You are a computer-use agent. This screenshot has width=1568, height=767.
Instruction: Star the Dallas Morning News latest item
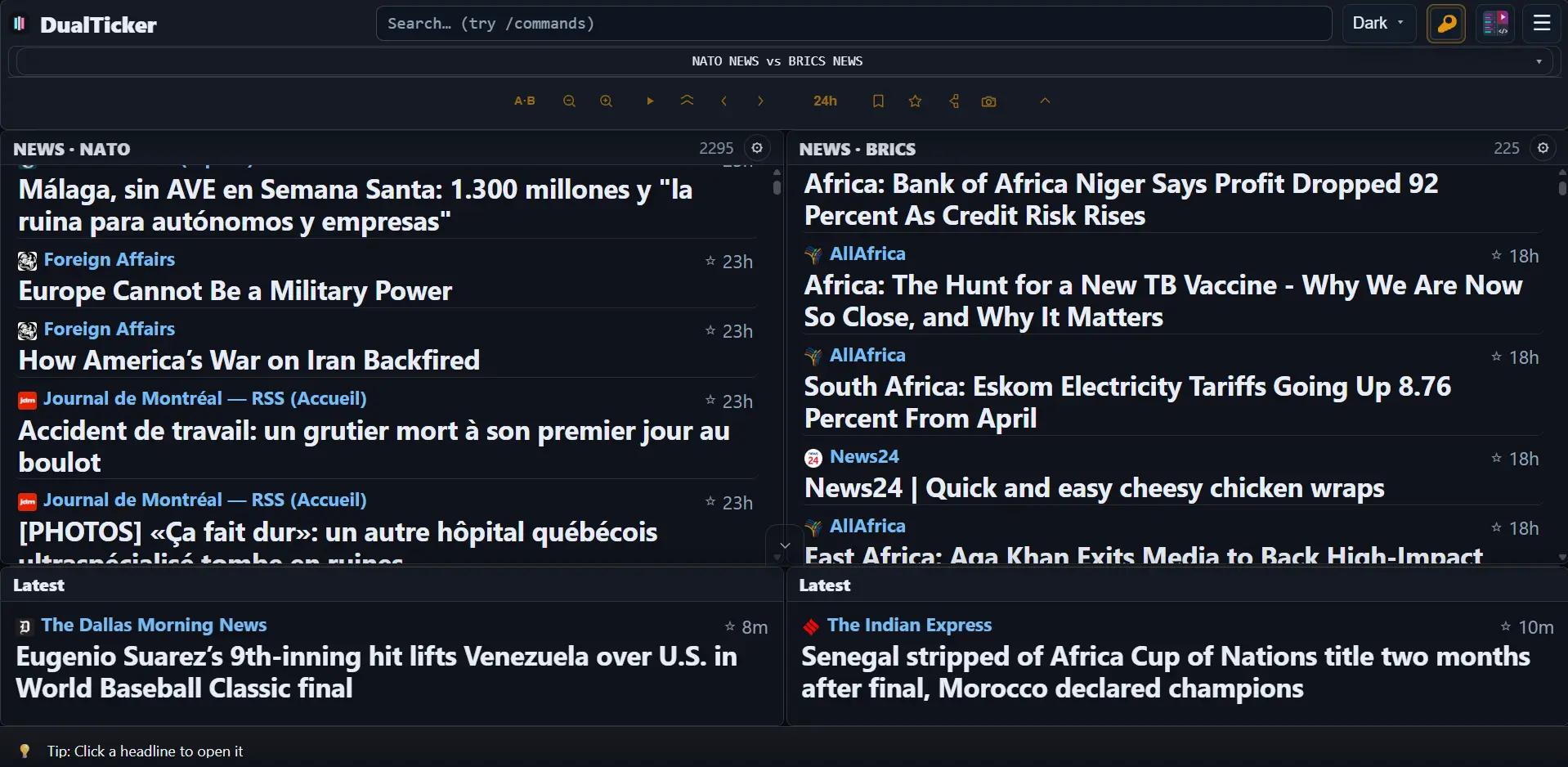pos(729,626)
